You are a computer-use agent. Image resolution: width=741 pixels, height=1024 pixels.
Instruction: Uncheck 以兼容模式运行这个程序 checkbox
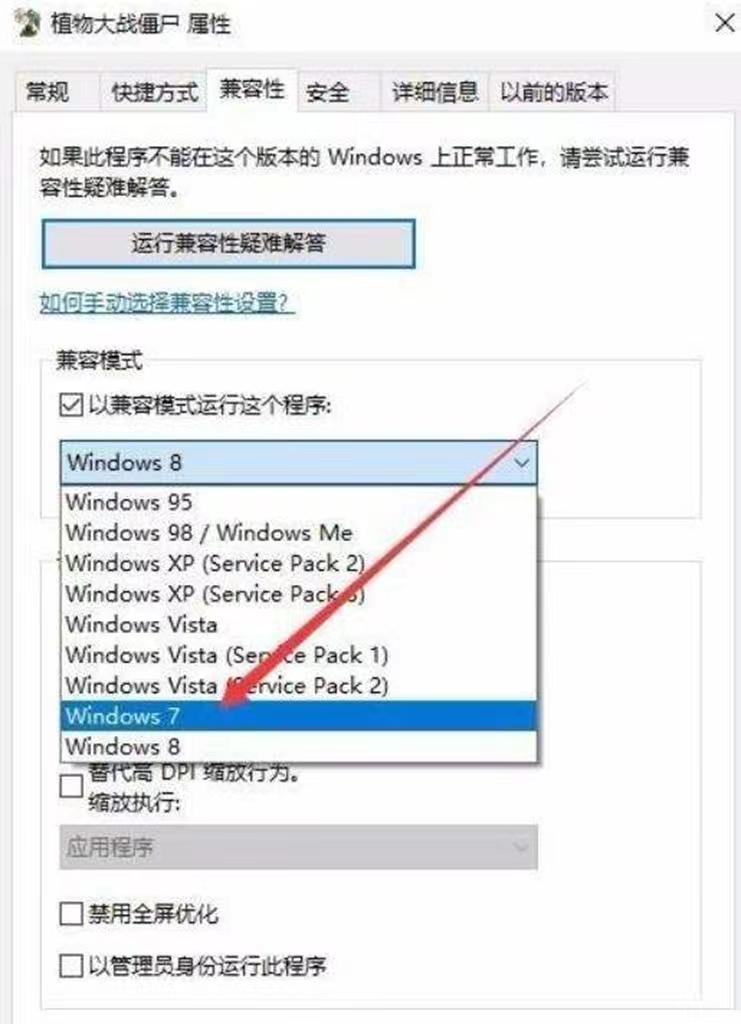pyautogui.click(x=71, y=406)
